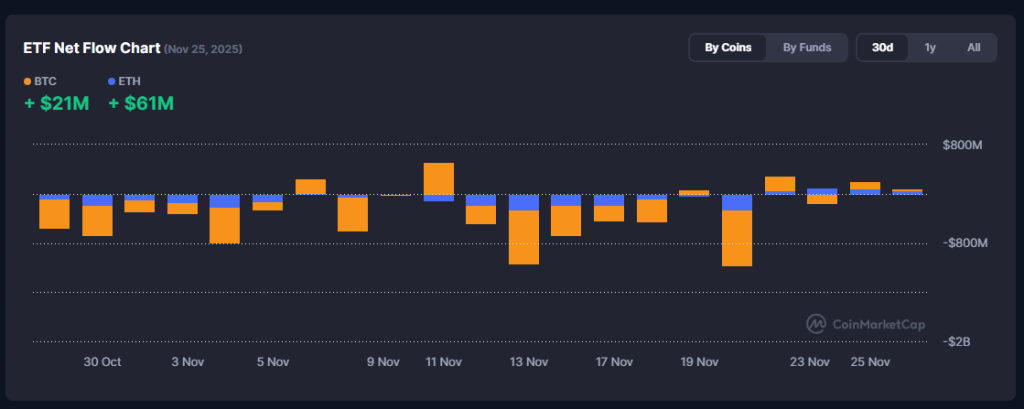The image size is (1024, 409).
Task: Click the $800M y-axis label
Action: (962, 146)
